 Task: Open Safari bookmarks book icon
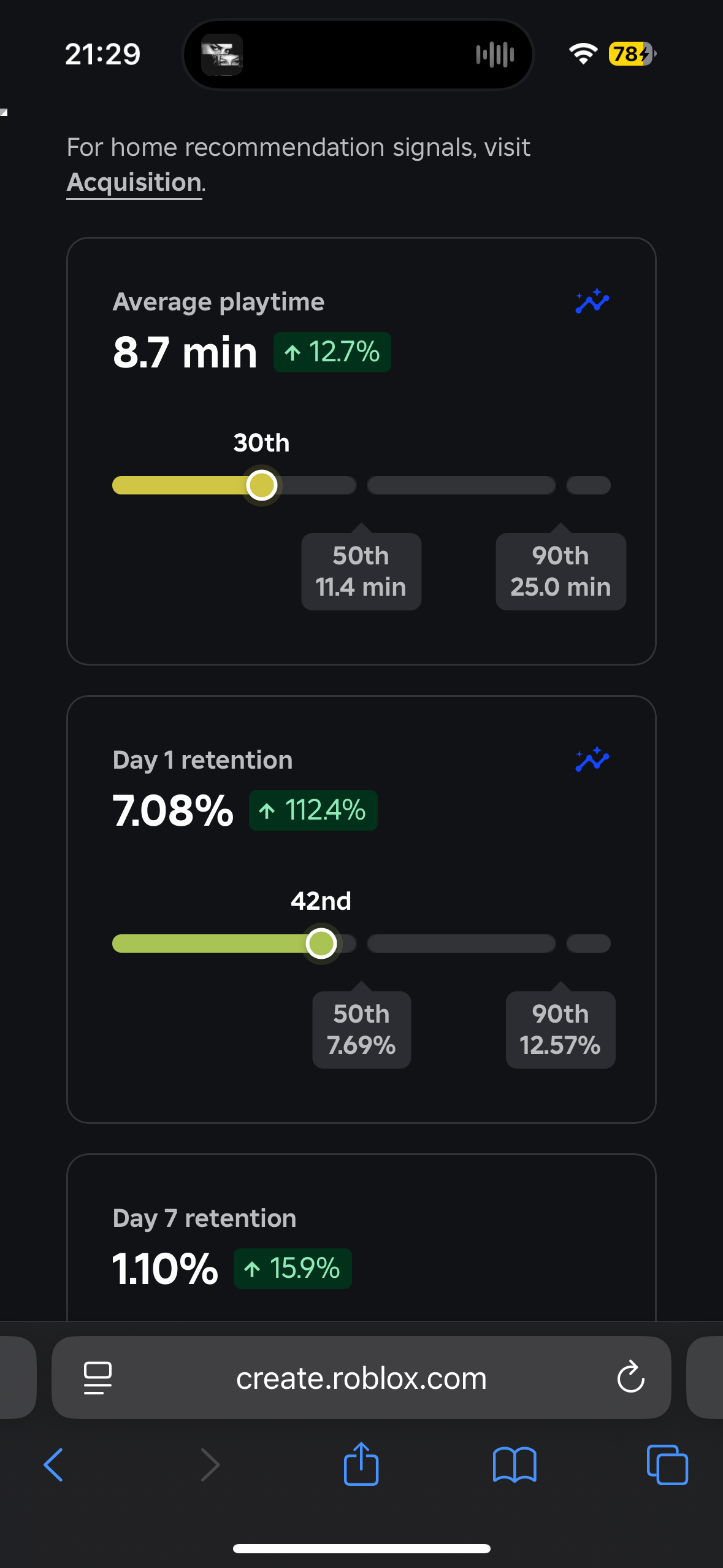pos(515,1465)
